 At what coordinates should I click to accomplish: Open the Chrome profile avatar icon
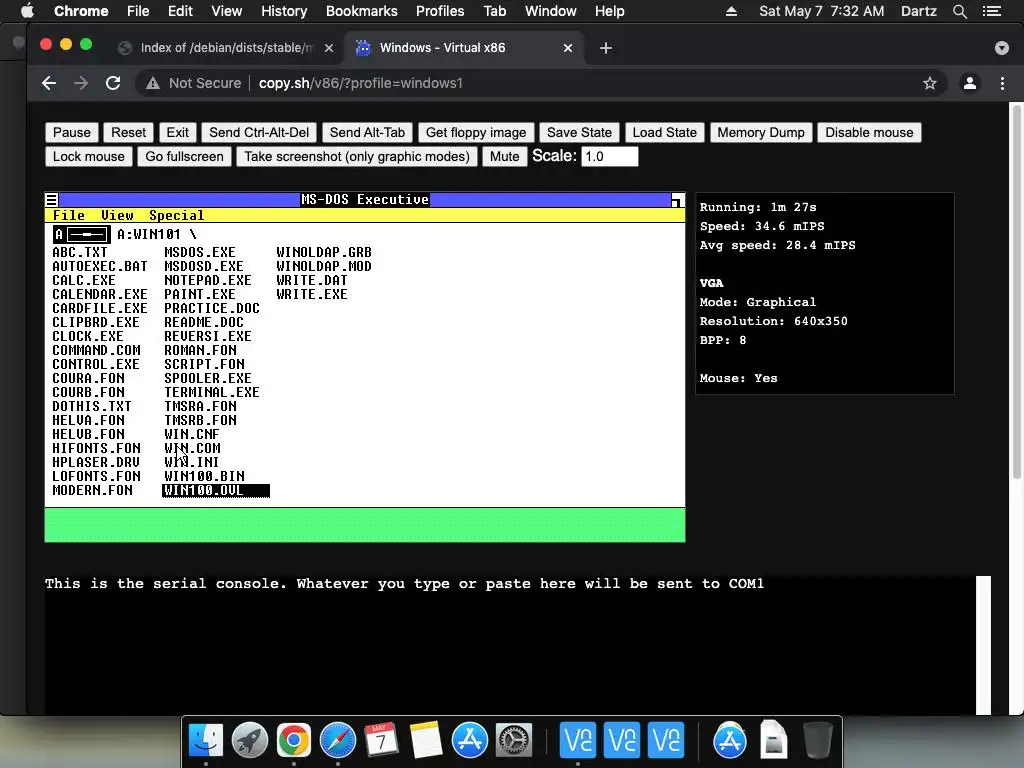coord(970,83)
